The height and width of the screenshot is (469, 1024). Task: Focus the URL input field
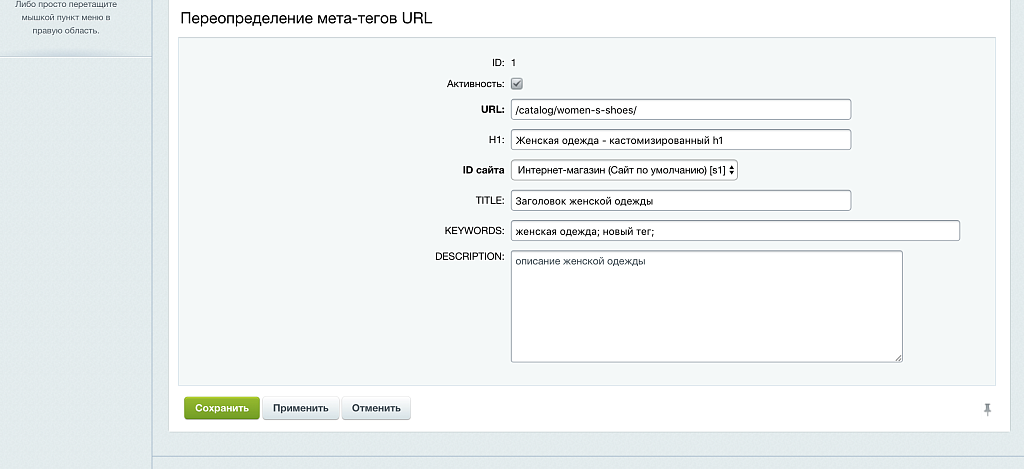tap(680, 109)
